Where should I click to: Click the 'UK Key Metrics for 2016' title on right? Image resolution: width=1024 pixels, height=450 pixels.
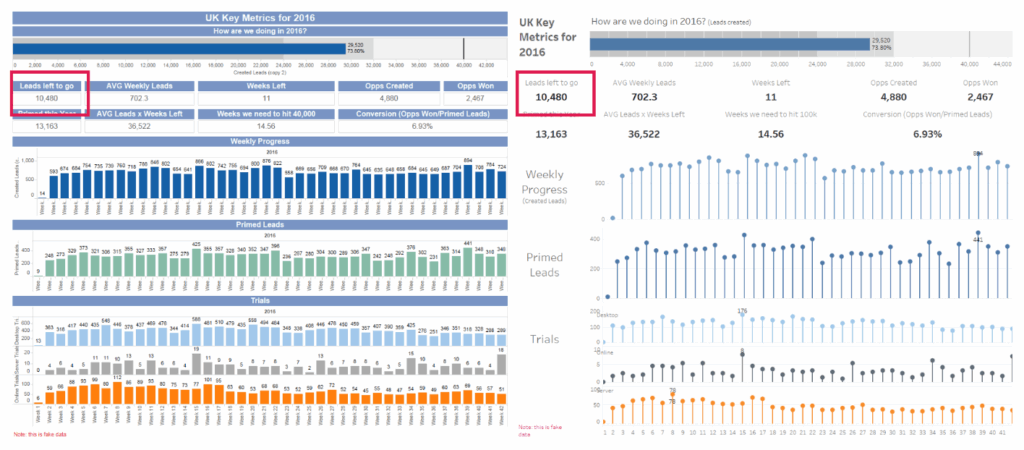tap(545, 37)
